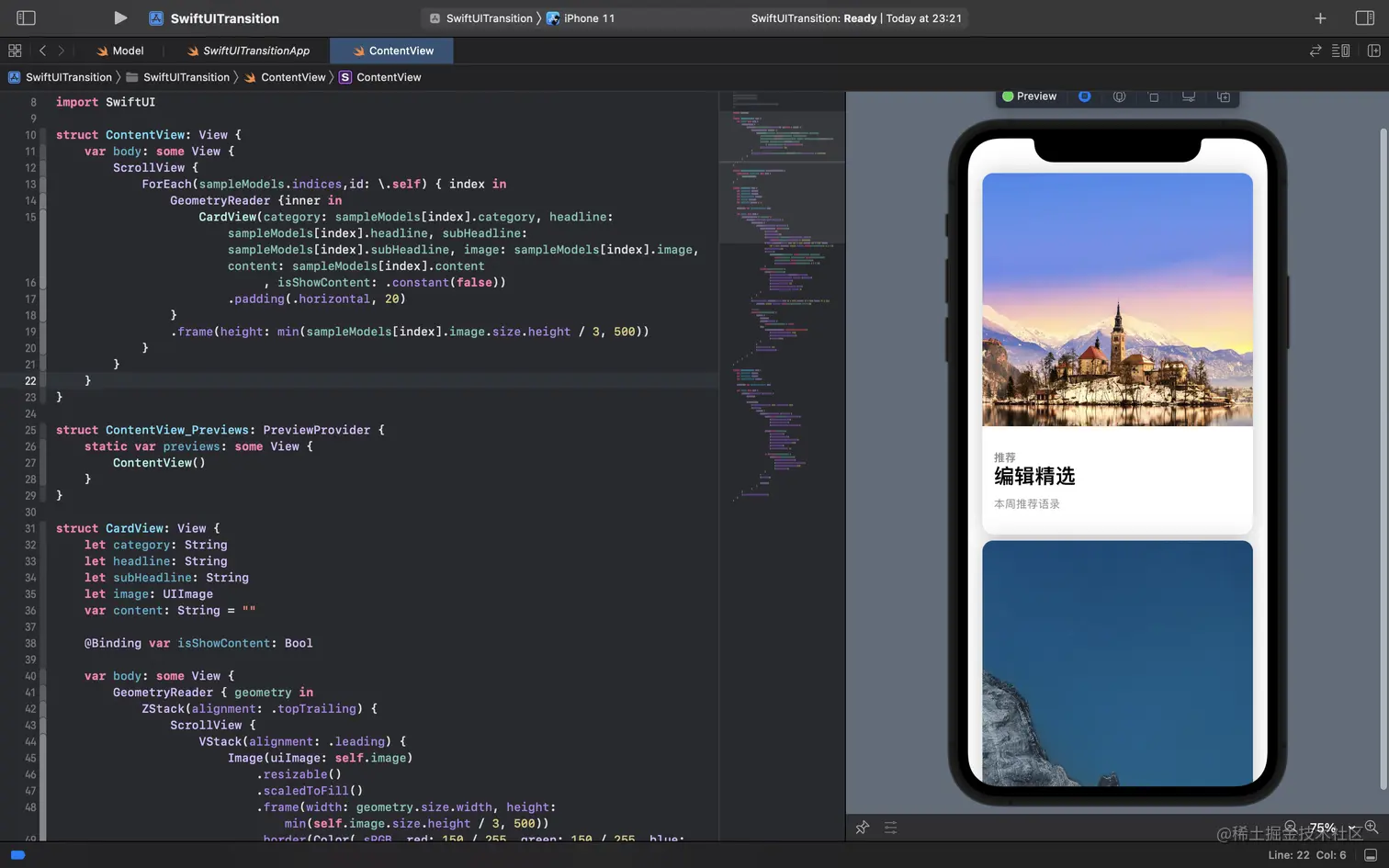
Task: Click '@Binding var isShowContent: Bool' line
Action: coord(198,643)
